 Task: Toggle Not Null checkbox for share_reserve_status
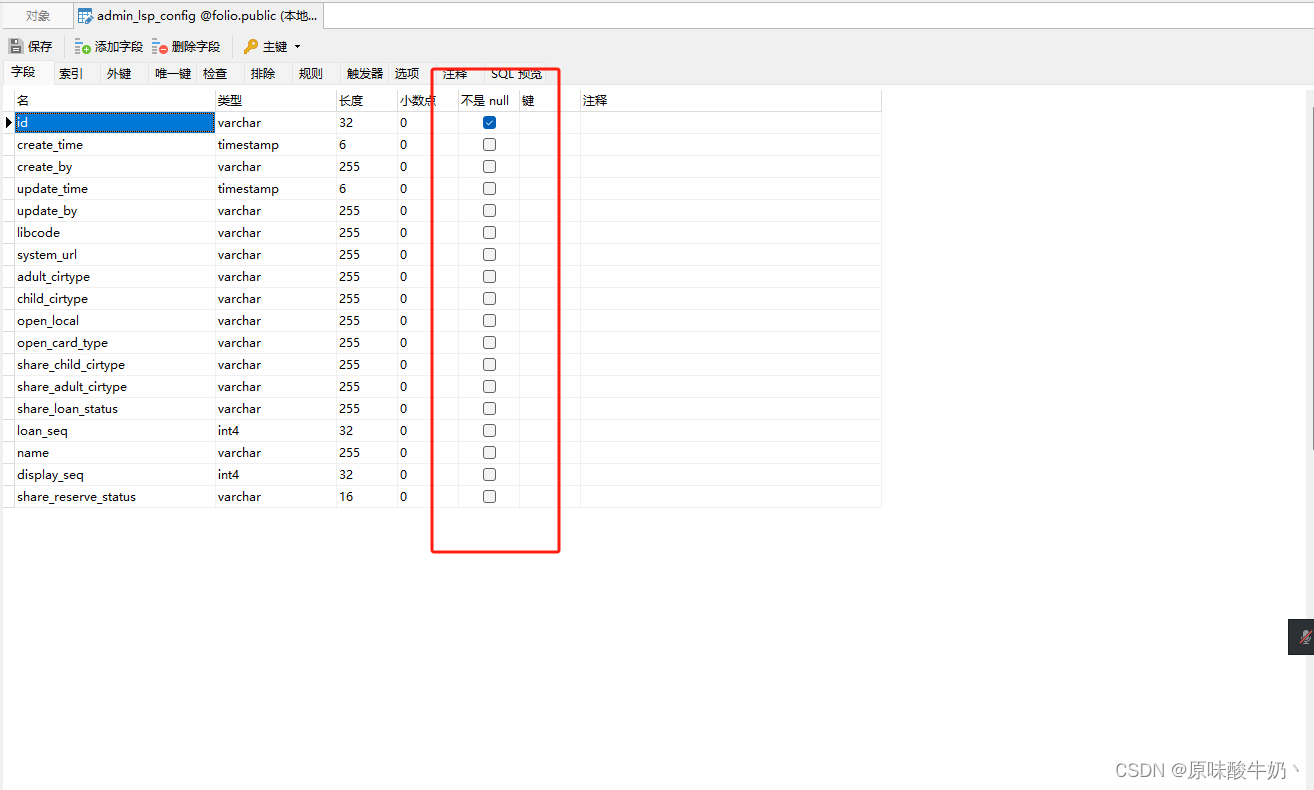489,496
